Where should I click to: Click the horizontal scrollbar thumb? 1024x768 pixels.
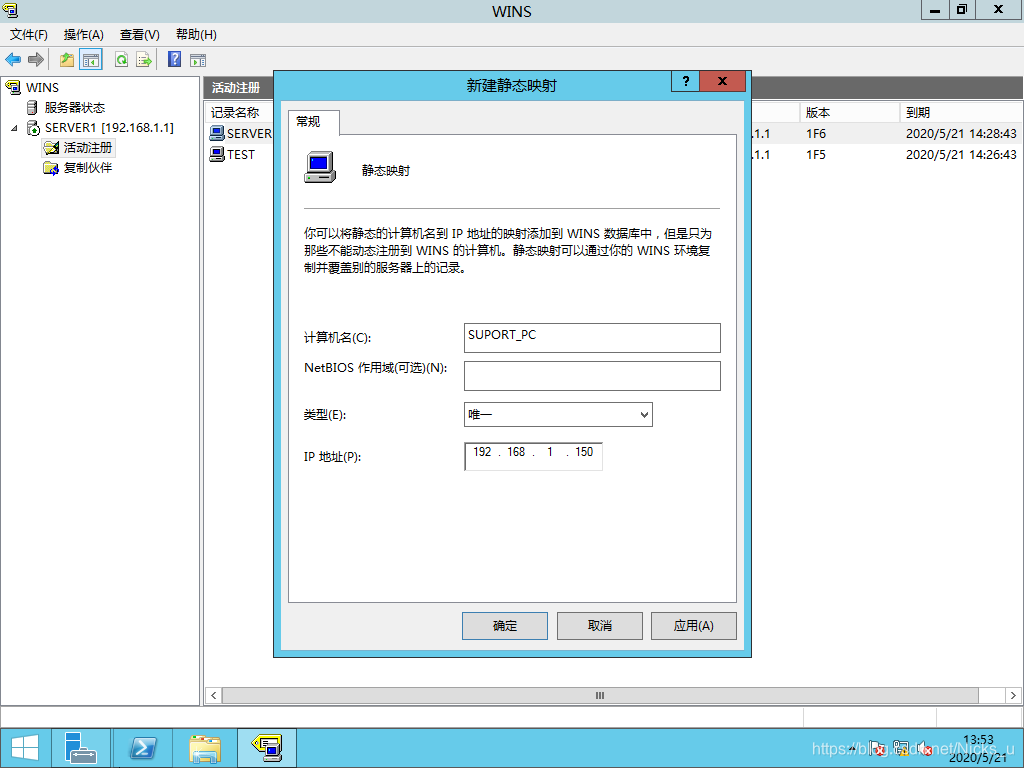600,696
